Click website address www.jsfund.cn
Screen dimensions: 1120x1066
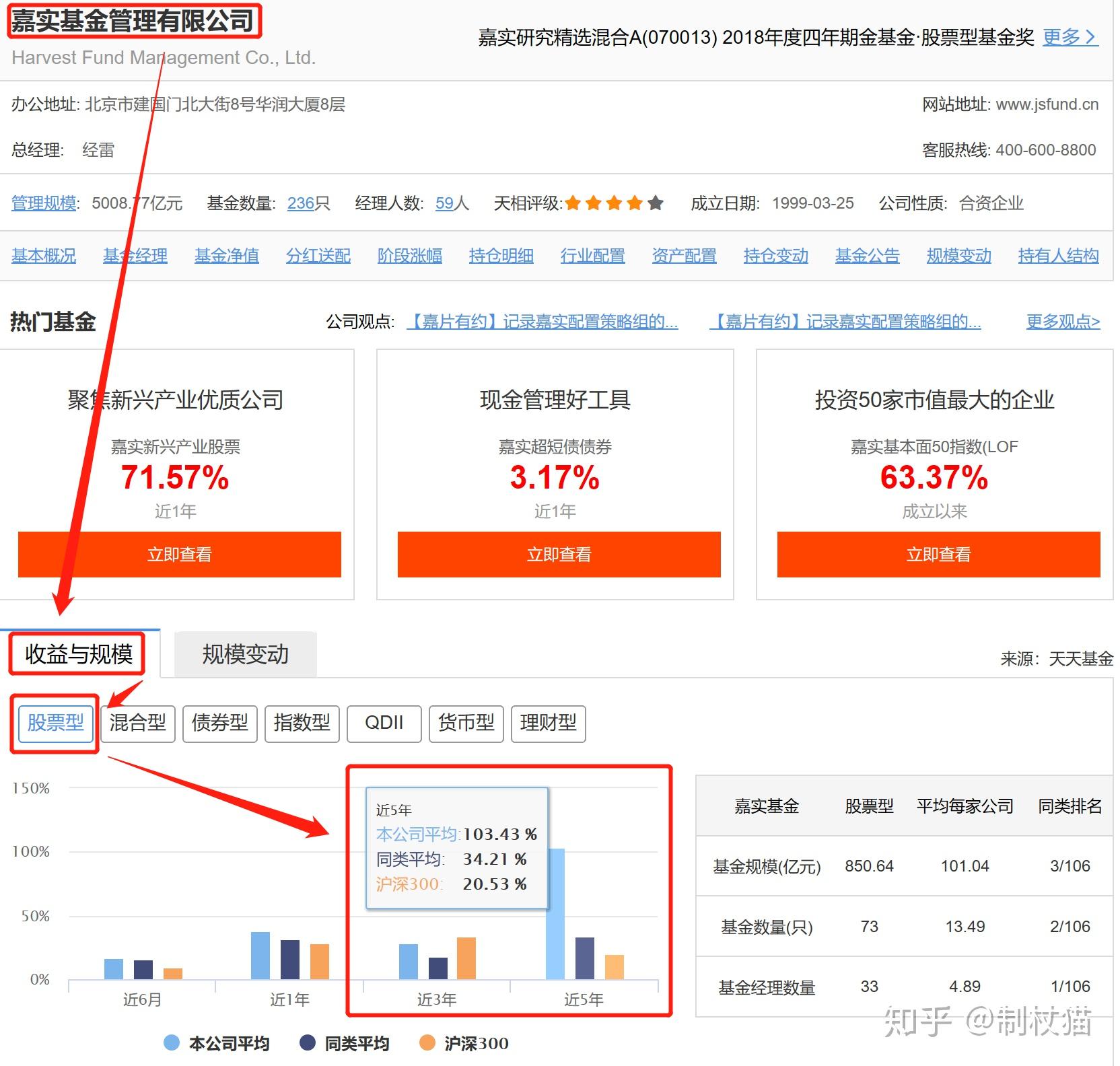point(1047,104)
